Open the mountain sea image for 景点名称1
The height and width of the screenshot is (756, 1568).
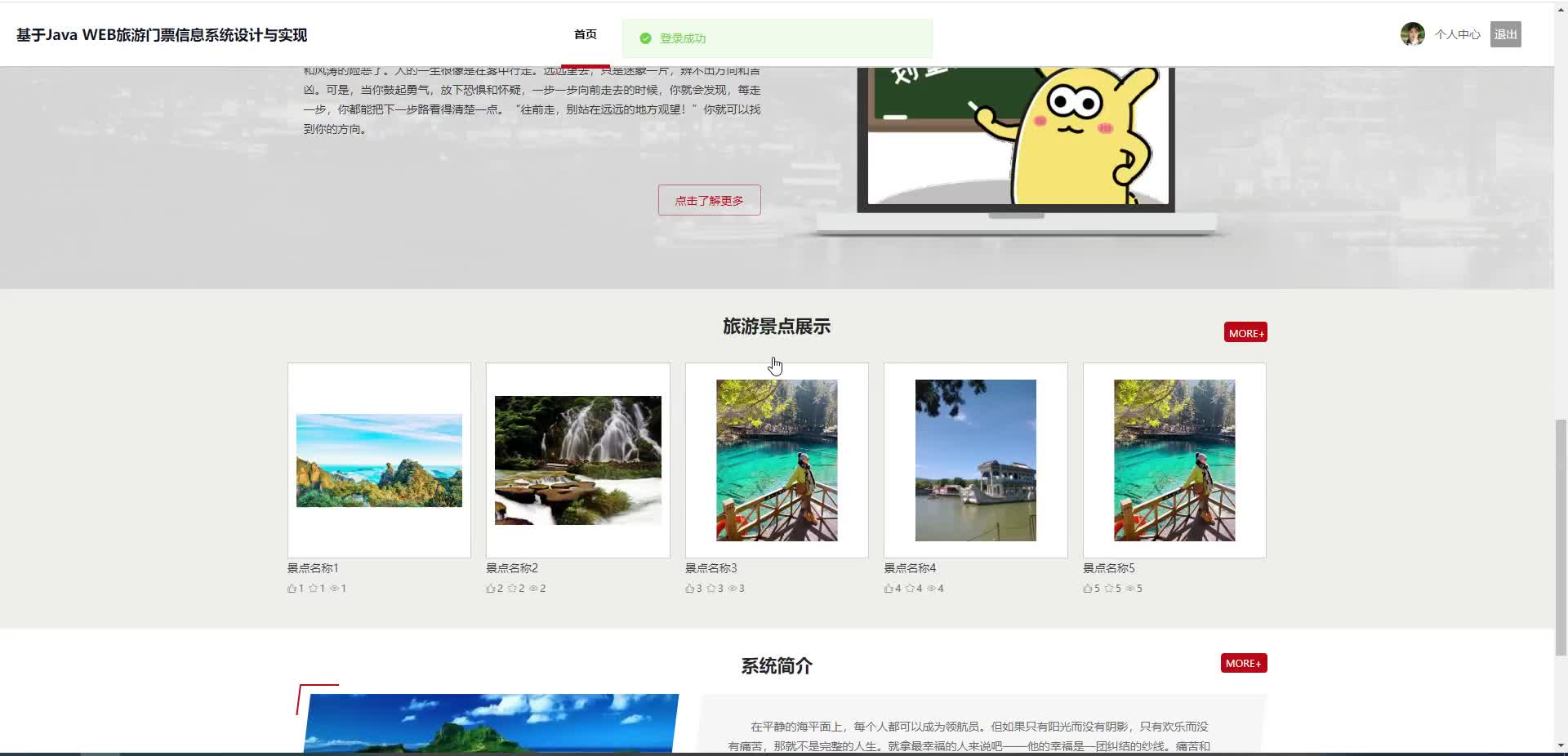[x=379, y=460]
